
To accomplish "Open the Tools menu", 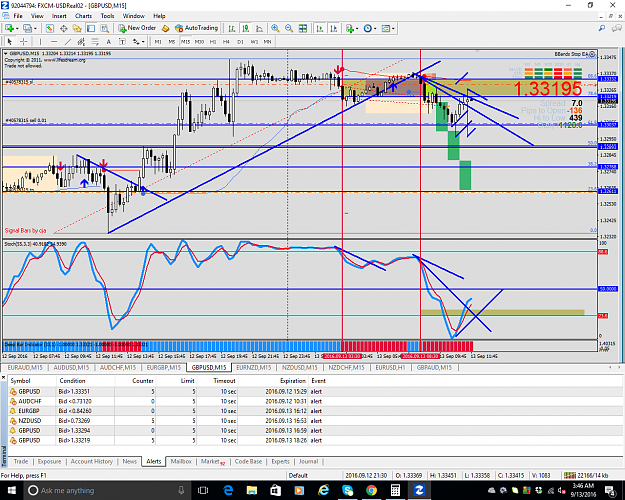I will (107, 16).
